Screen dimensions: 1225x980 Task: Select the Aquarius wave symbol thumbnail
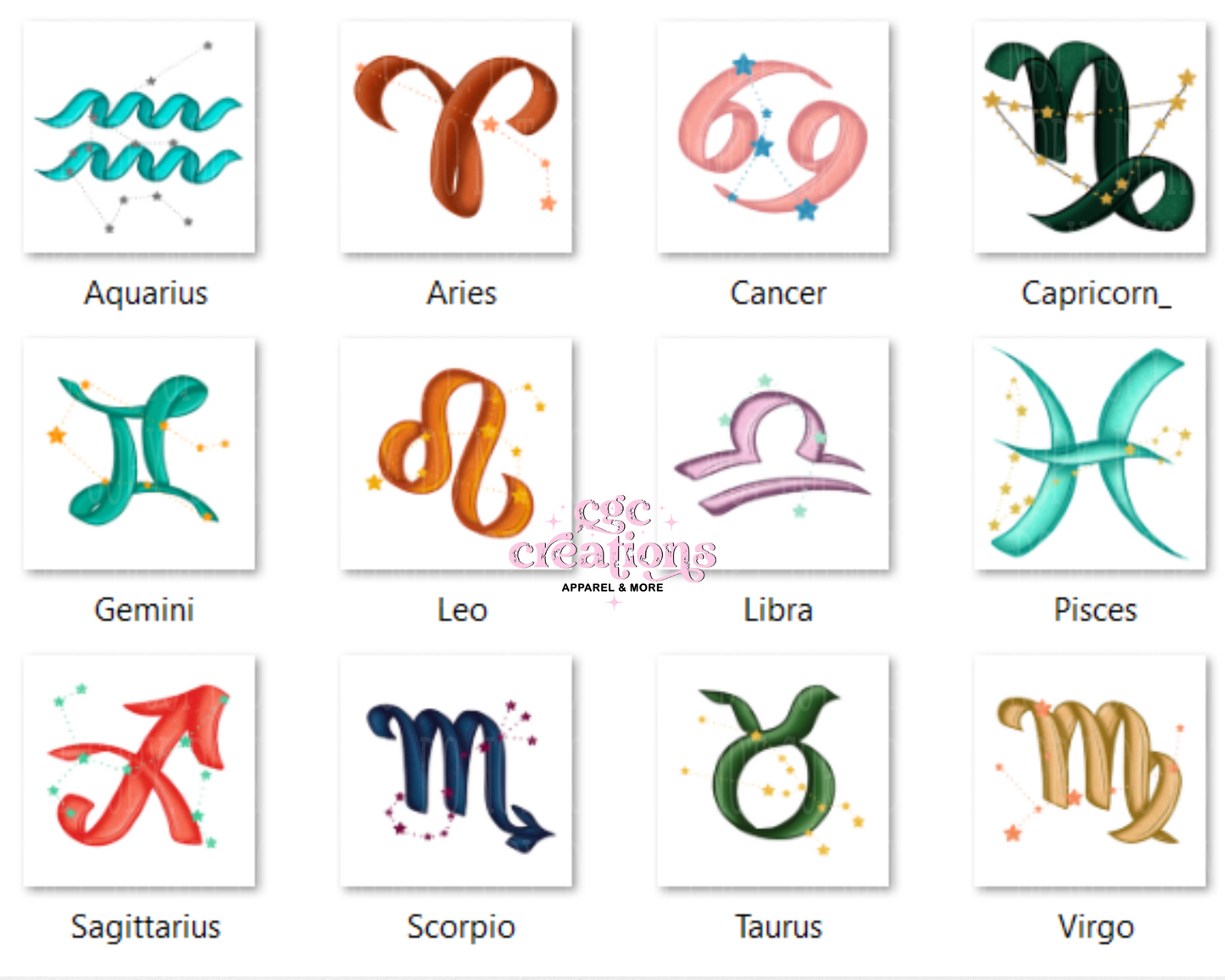click(x=139, y=137)
